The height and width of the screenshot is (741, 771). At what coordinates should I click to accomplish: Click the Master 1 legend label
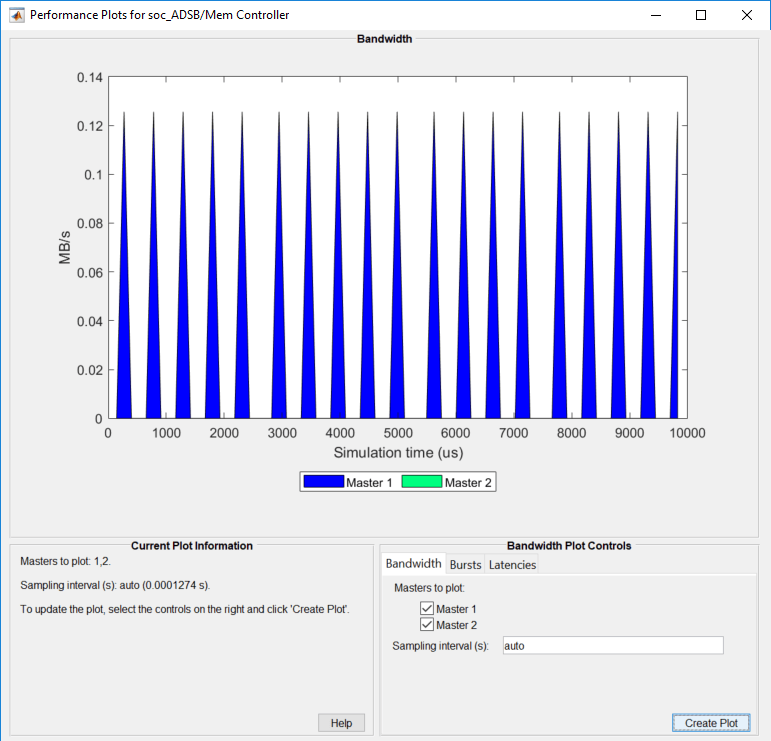pos(369,483)
